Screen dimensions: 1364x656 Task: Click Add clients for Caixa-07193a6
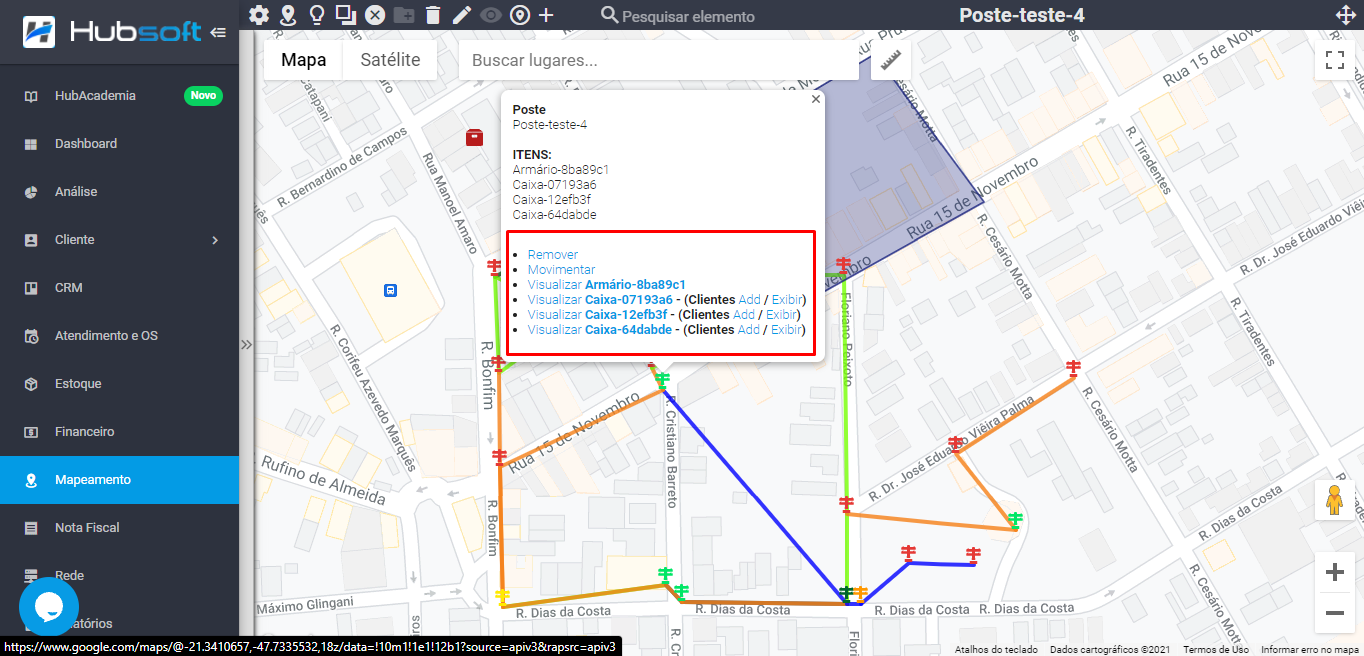point(749,300)
